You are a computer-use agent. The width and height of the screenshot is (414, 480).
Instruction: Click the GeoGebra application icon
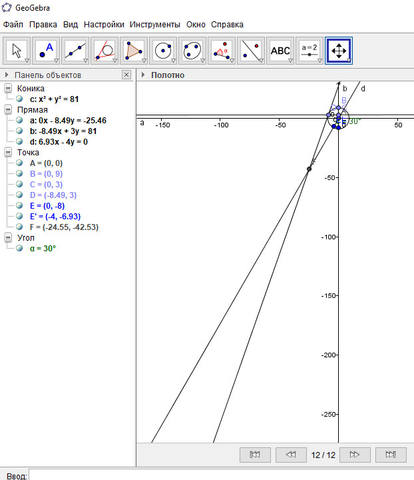click(7, 7)
